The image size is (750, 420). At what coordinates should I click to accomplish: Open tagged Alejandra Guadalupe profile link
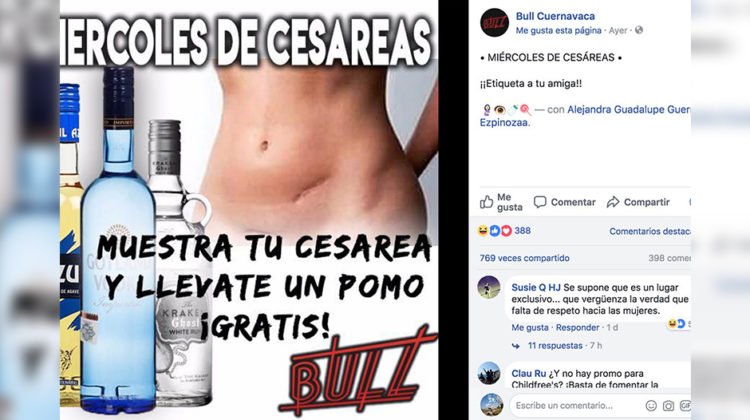tap(628, 110)
